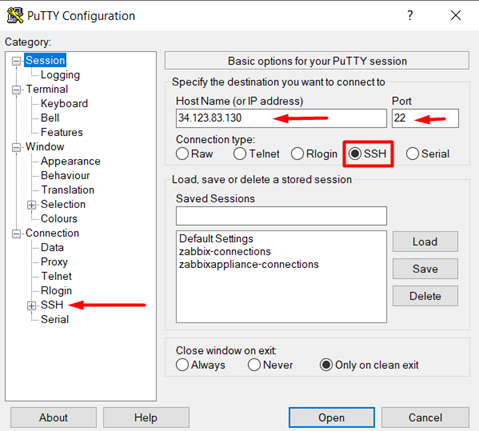Expand the Selection tree node

(31, 205)
